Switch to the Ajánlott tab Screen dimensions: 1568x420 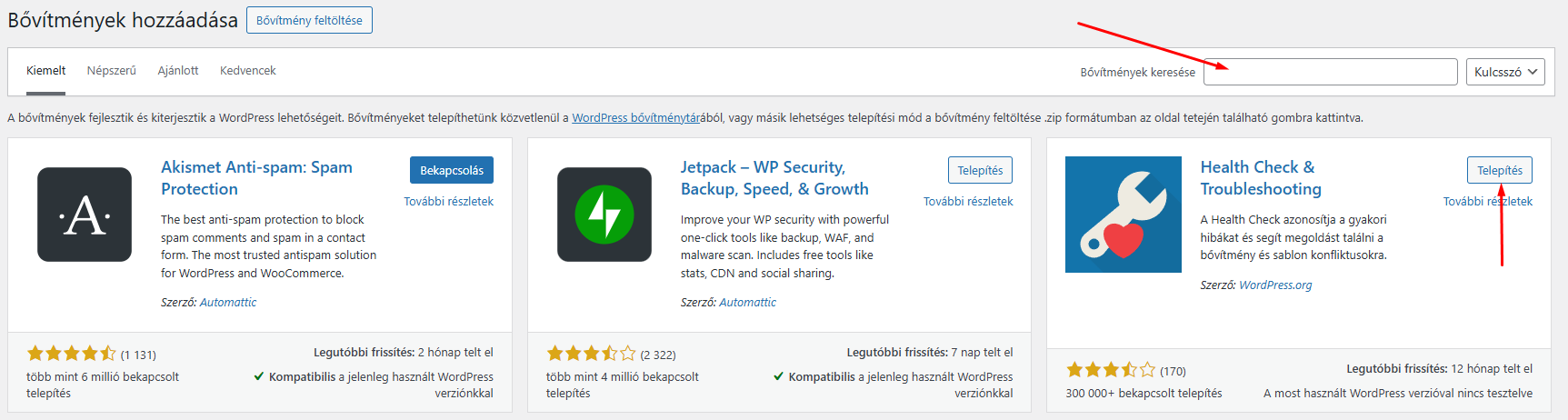pos(178,70)
